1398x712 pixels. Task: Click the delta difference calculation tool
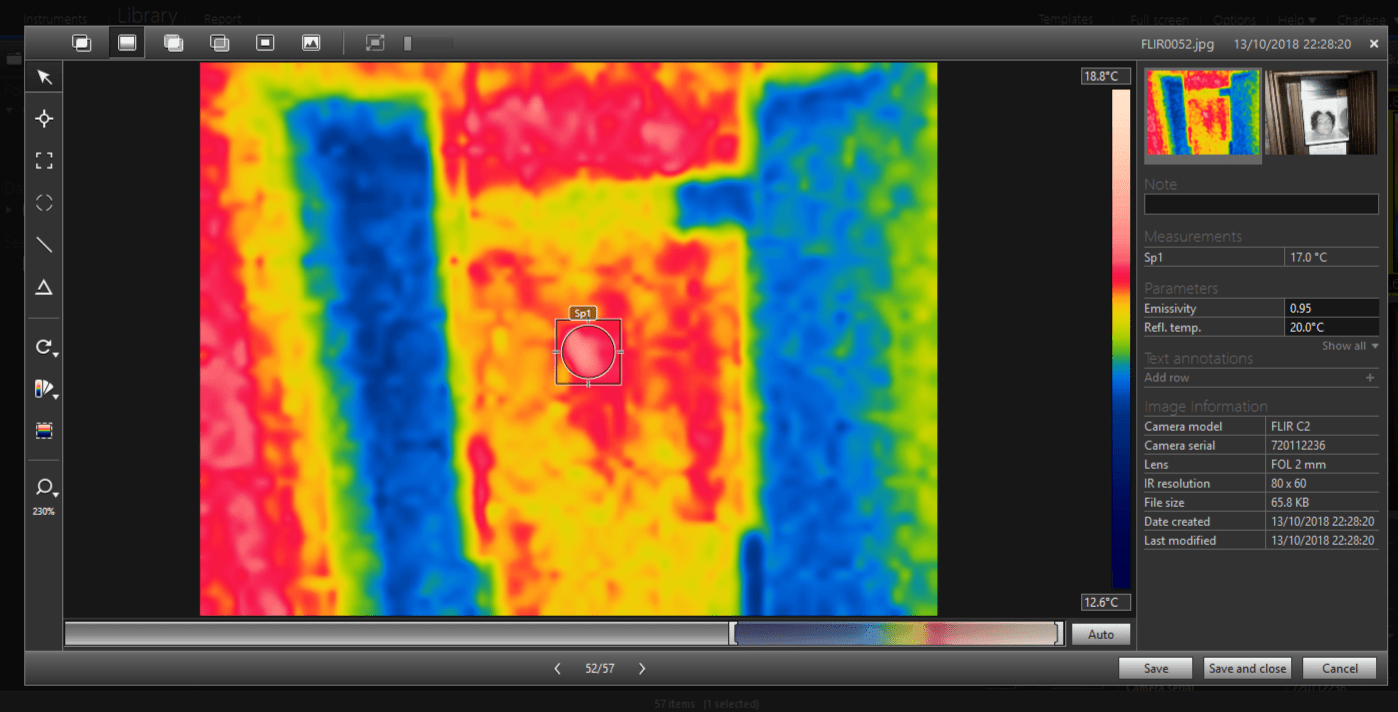[x=44, y=288]
